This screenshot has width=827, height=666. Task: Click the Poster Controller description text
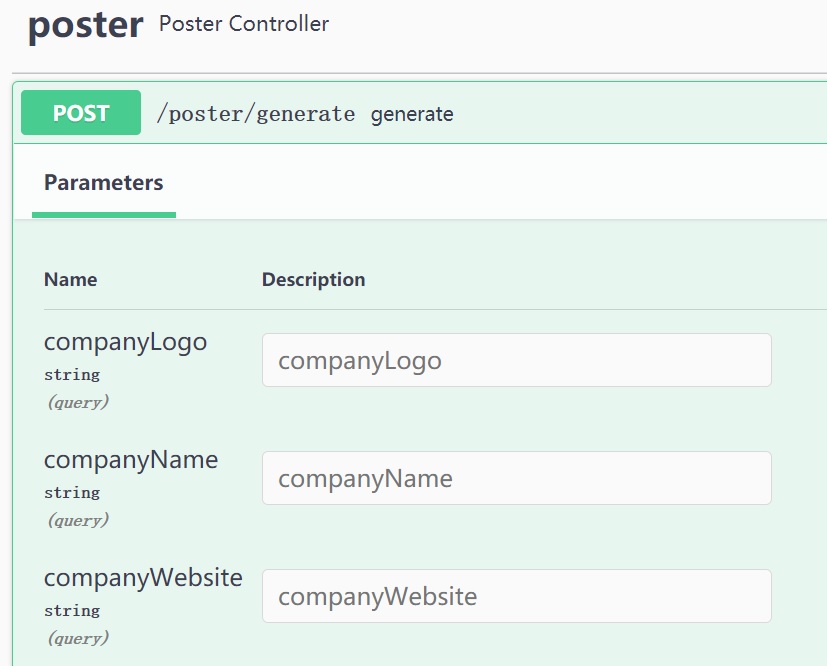click(244, 24)
